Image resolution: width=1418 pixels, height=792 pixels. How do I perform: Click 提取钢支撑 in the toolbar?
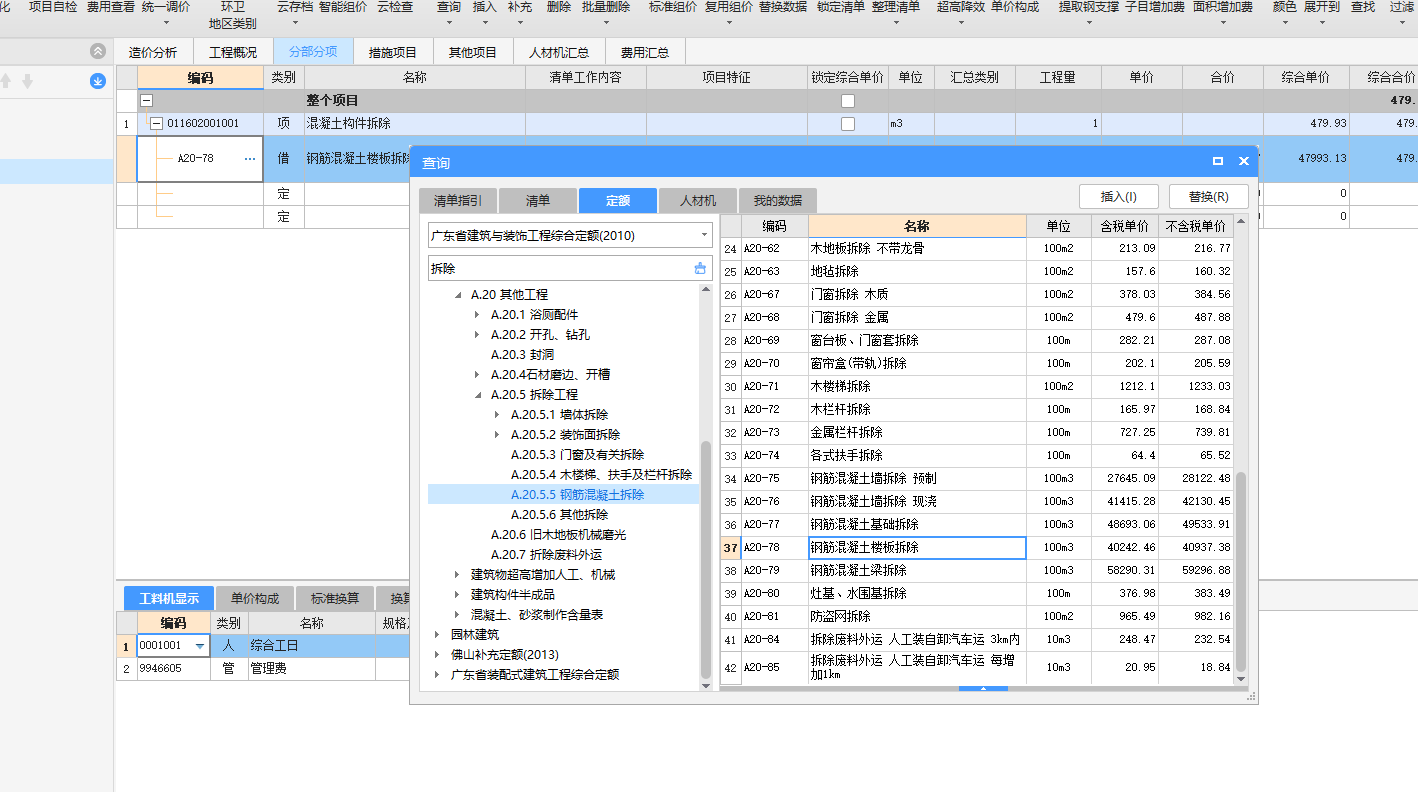pos(1089,7)
